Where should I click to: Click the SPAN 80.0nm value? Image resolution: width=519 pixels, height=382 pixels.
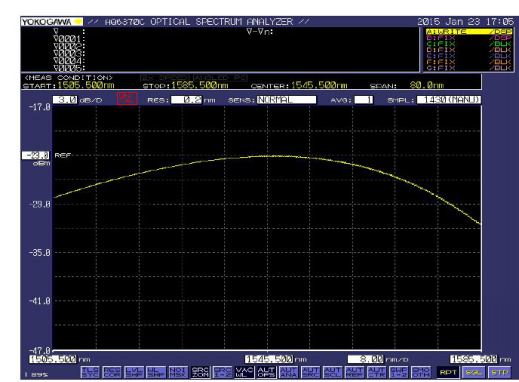[427, 85]
